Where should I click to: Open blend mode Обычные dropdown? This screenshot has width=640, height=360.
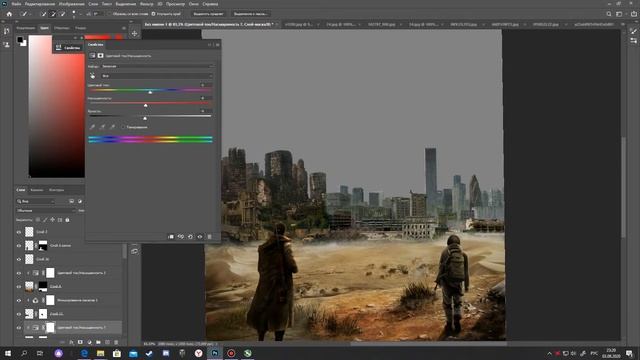[46, 211]
